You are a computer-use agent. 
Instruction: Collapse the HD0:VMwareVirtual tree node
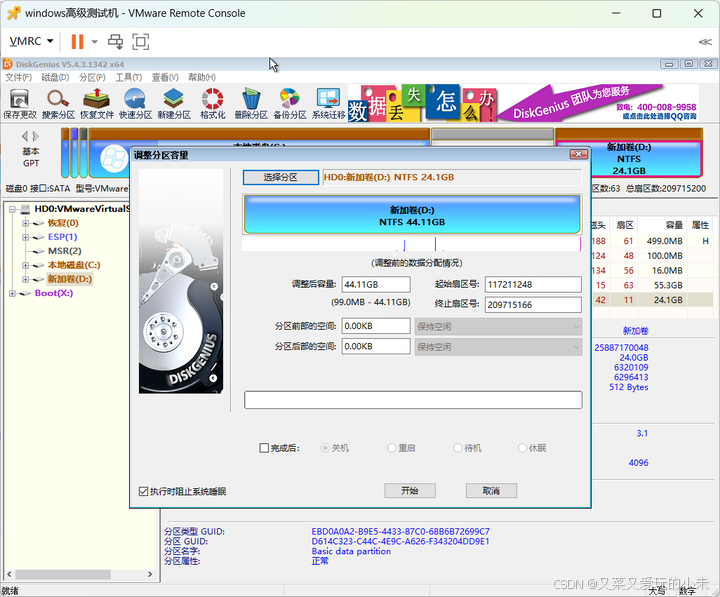pos(12,209)
